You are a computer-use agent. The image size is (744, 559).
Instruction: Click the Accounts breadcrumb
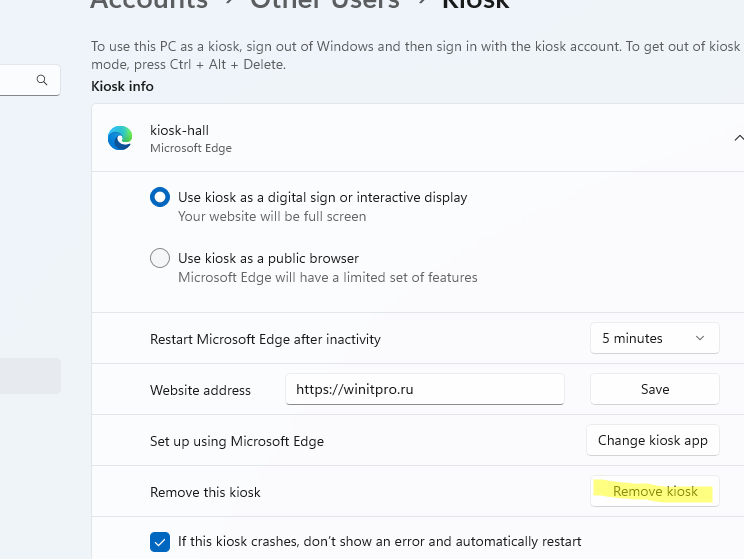(x=149, y=4)
